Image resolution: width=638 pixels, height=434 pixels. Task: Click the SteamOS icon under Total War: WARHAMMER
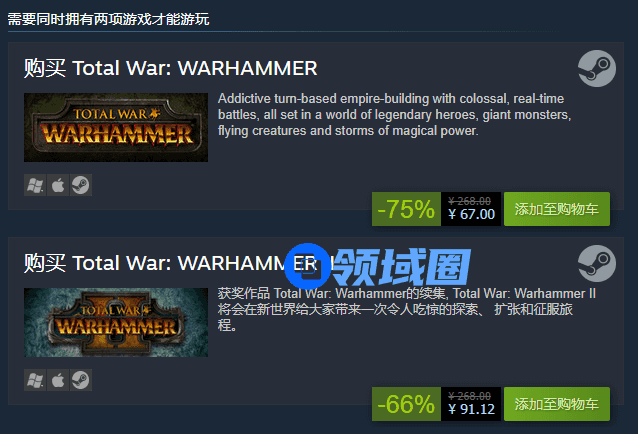81,185
